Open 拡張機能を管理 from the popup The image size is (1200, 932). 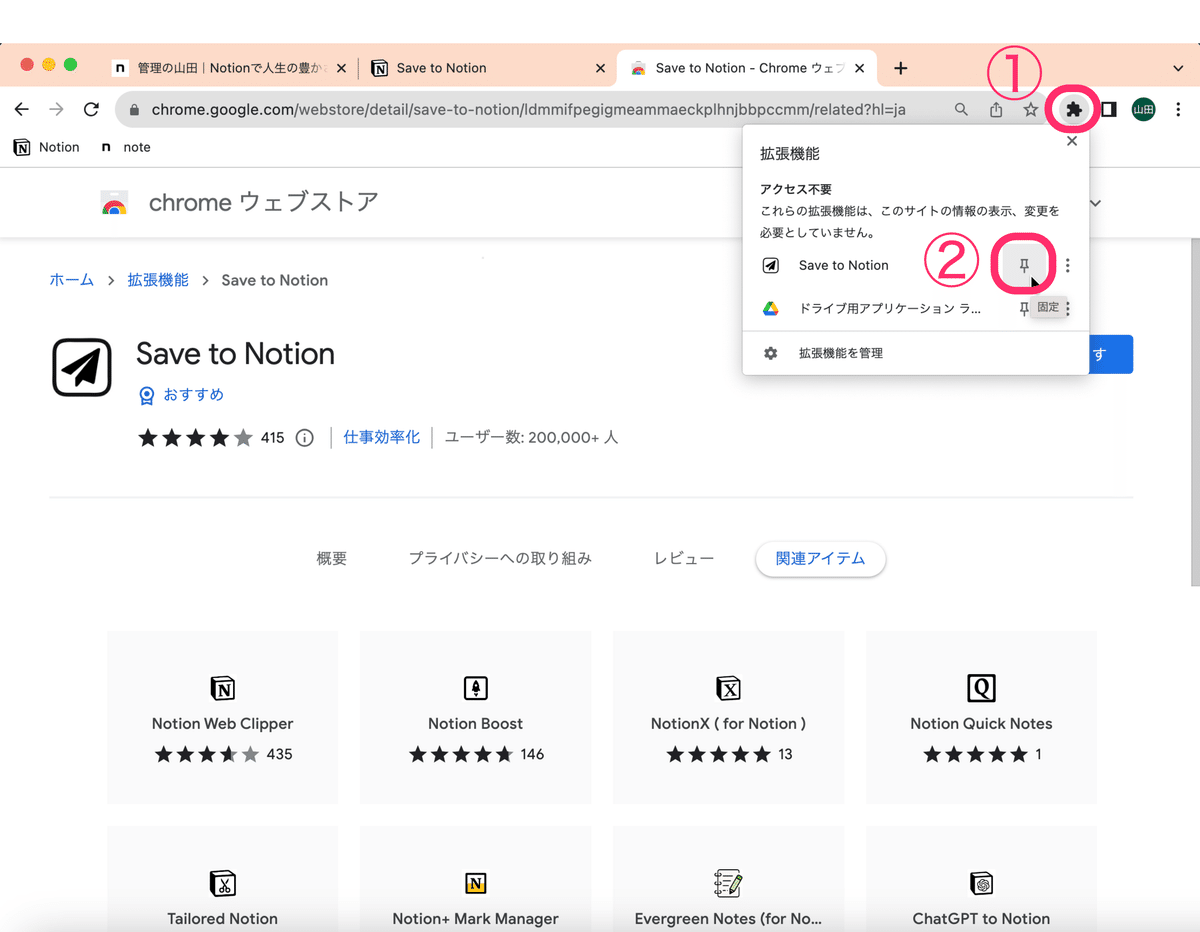(843, 352)
